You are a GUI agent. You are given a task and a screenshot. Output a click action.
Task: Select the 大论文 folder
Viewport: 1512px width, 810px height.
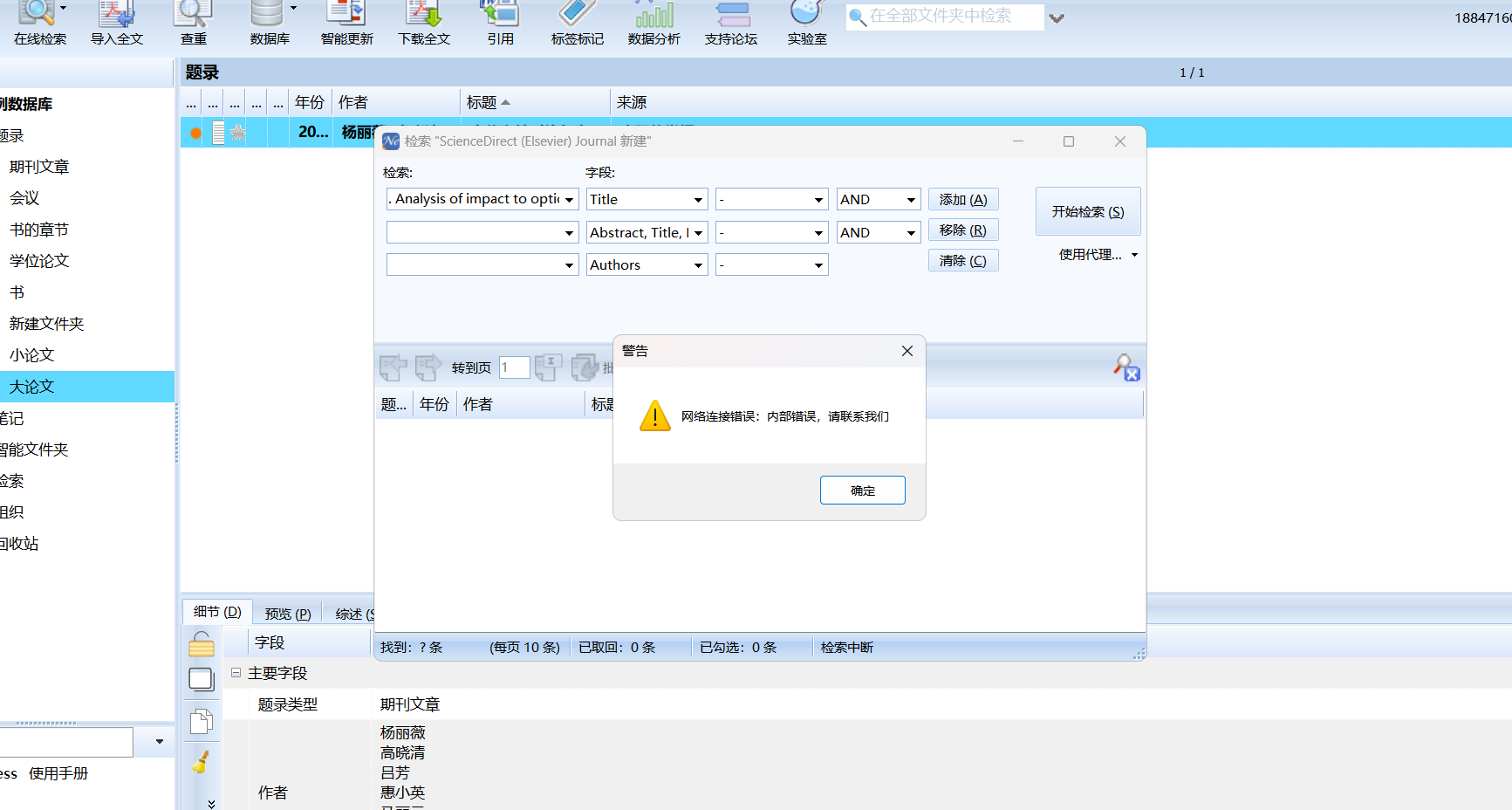32,387
